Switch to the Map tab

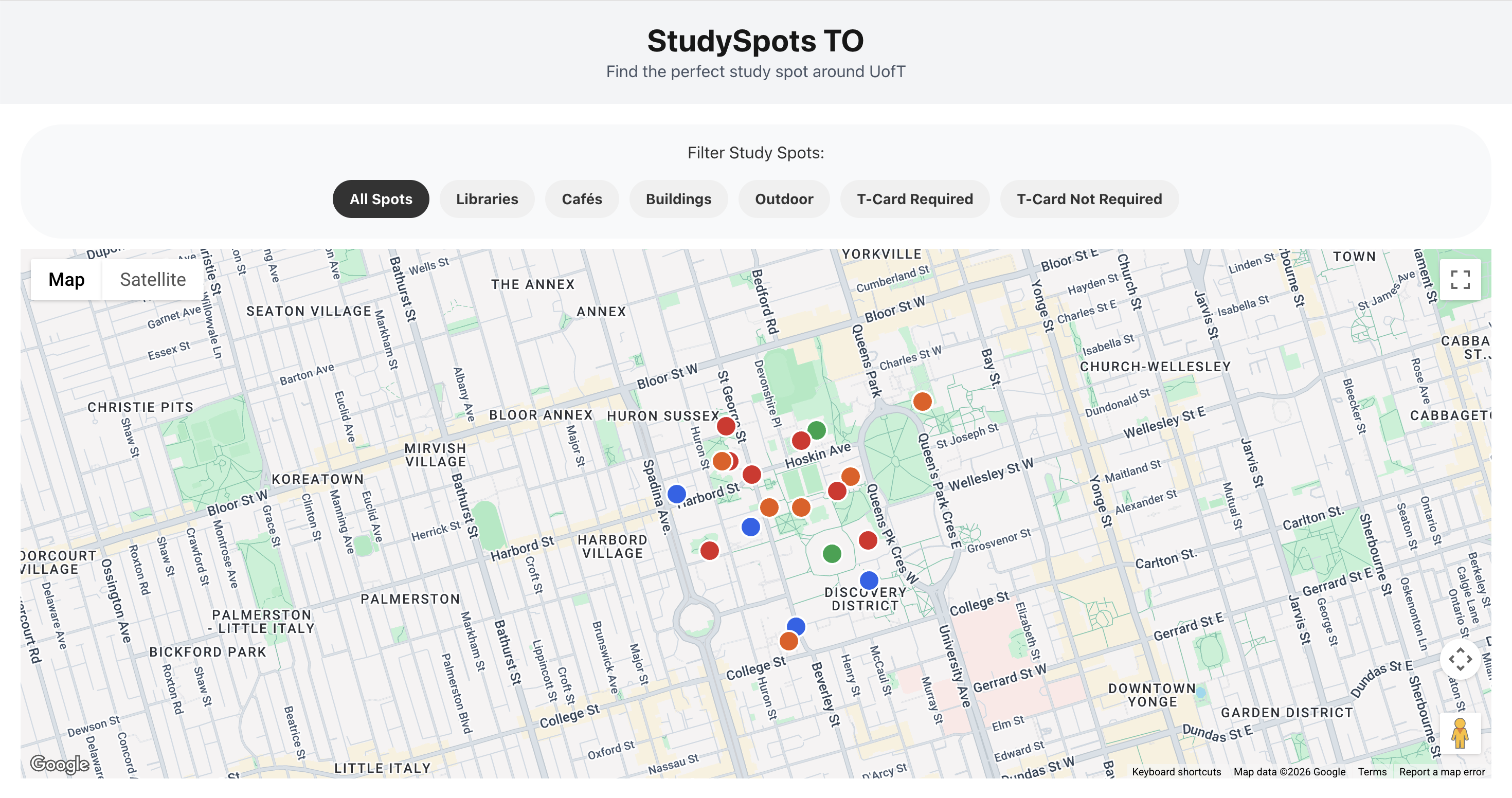(x=66, y=279)
